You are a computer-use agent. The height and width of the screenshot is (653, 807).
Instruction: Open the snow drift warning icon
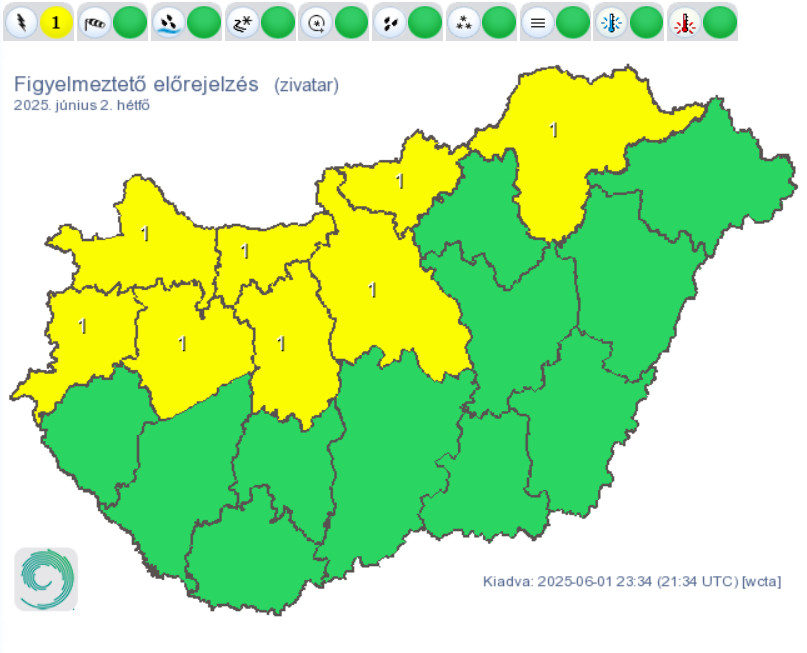coord(244,21)
